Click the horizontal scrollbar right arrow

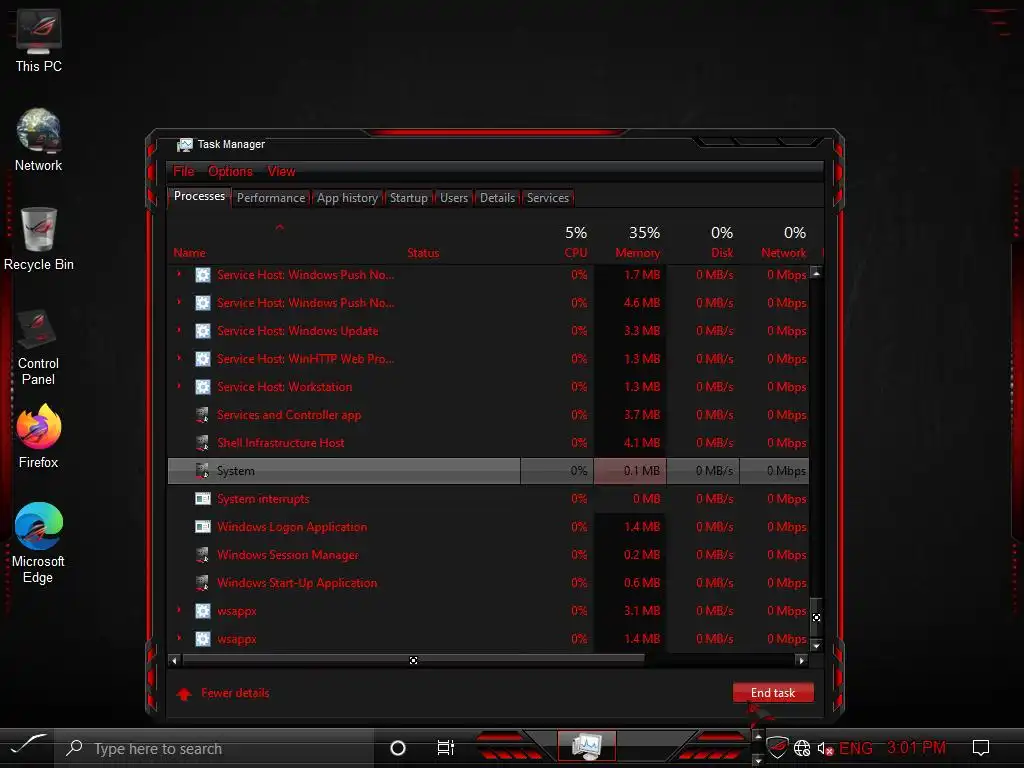tap(802, 661)
